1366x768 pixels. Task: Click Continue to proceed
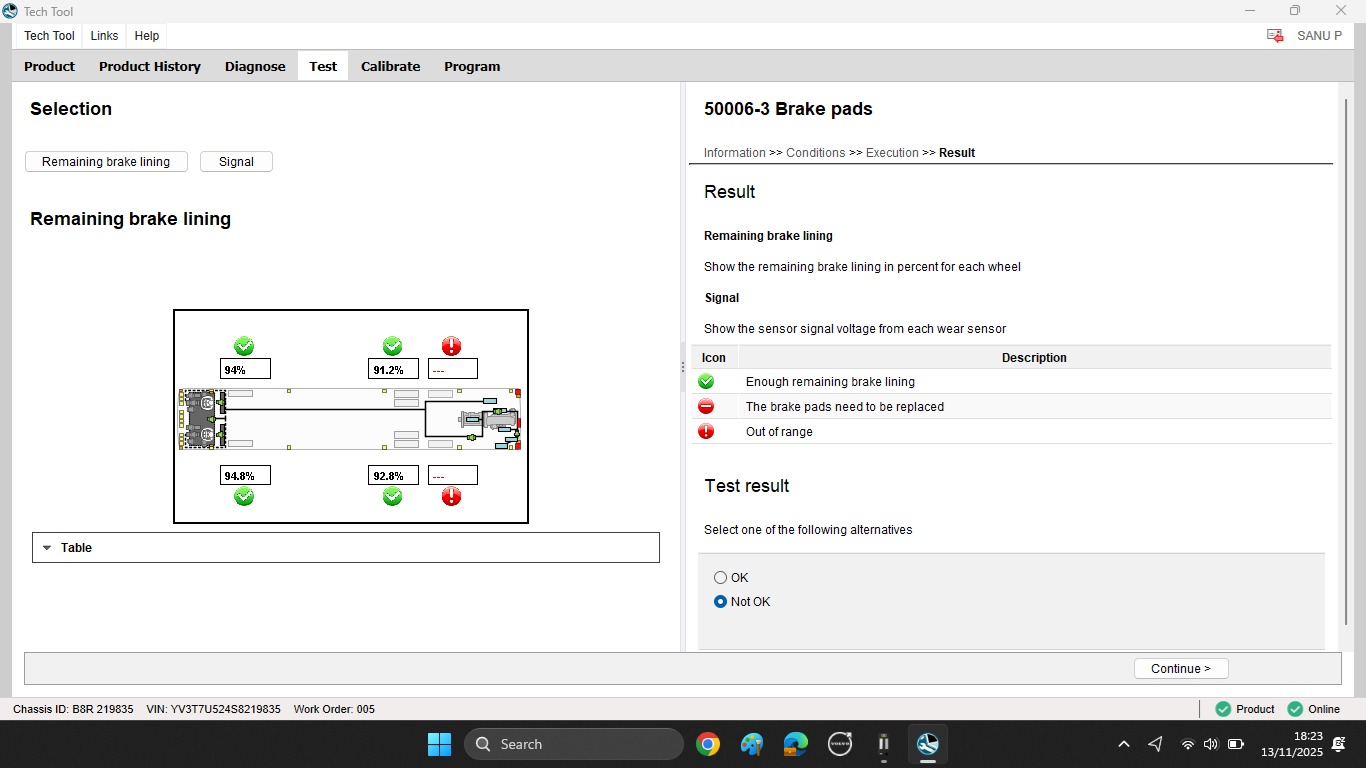pyautogui.click(x=1181, y=669)
